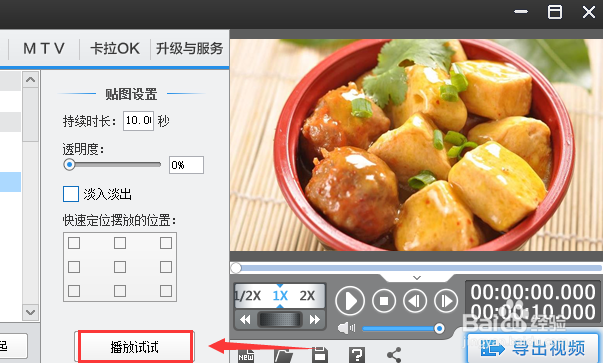Click the New project icon
Screen dimensions: 603x363
[x=246, y=355]
